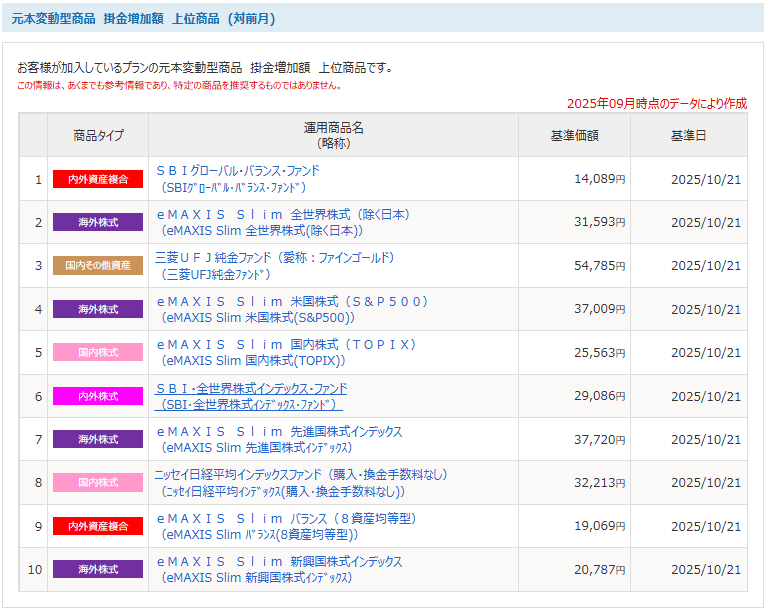Select eMAXIS Slim 国内株式(TOPIX) fund link

coord(286,344)
